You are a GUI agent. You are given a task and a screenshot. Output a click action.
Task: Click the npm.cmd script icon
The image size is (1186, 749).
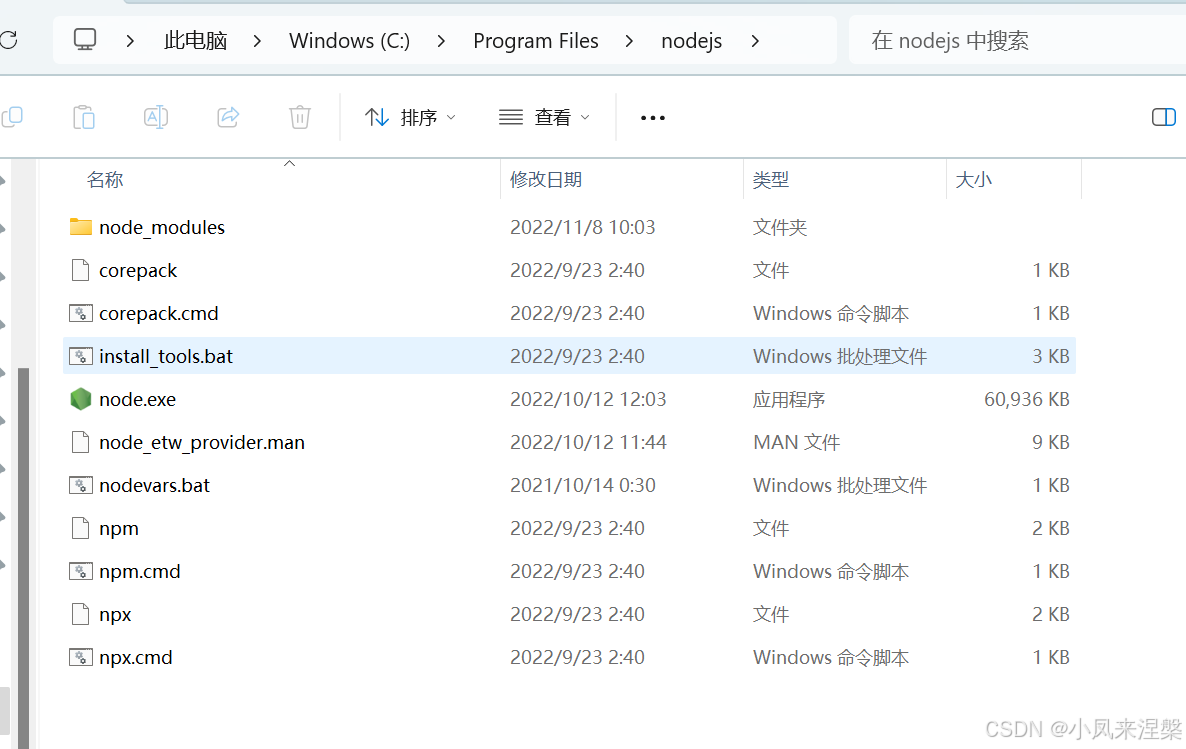pyautogui.click(x=81, y=571)
